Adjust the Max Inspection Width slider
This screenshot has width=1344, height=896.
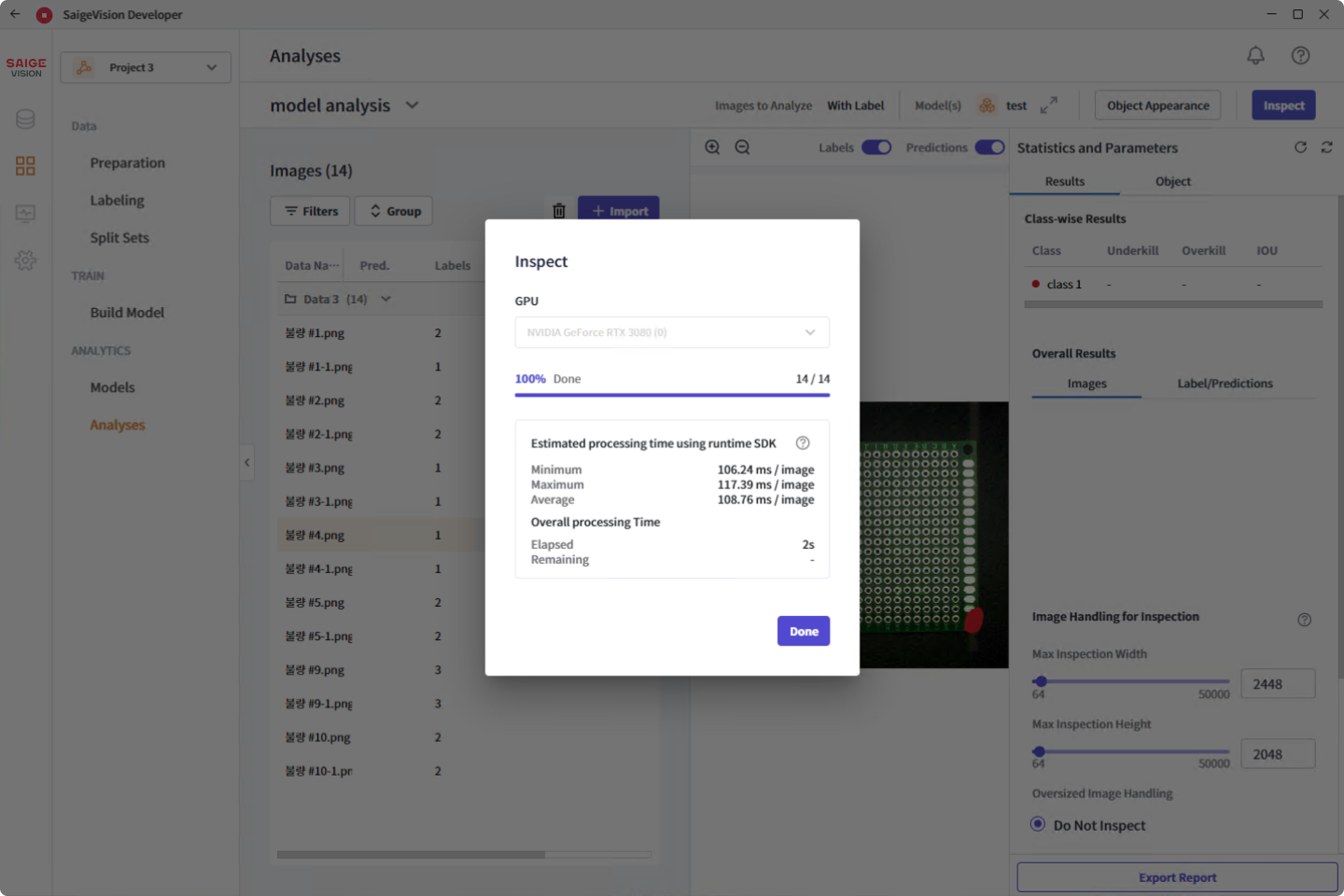pyautogui.click(x=1130, y=681)
